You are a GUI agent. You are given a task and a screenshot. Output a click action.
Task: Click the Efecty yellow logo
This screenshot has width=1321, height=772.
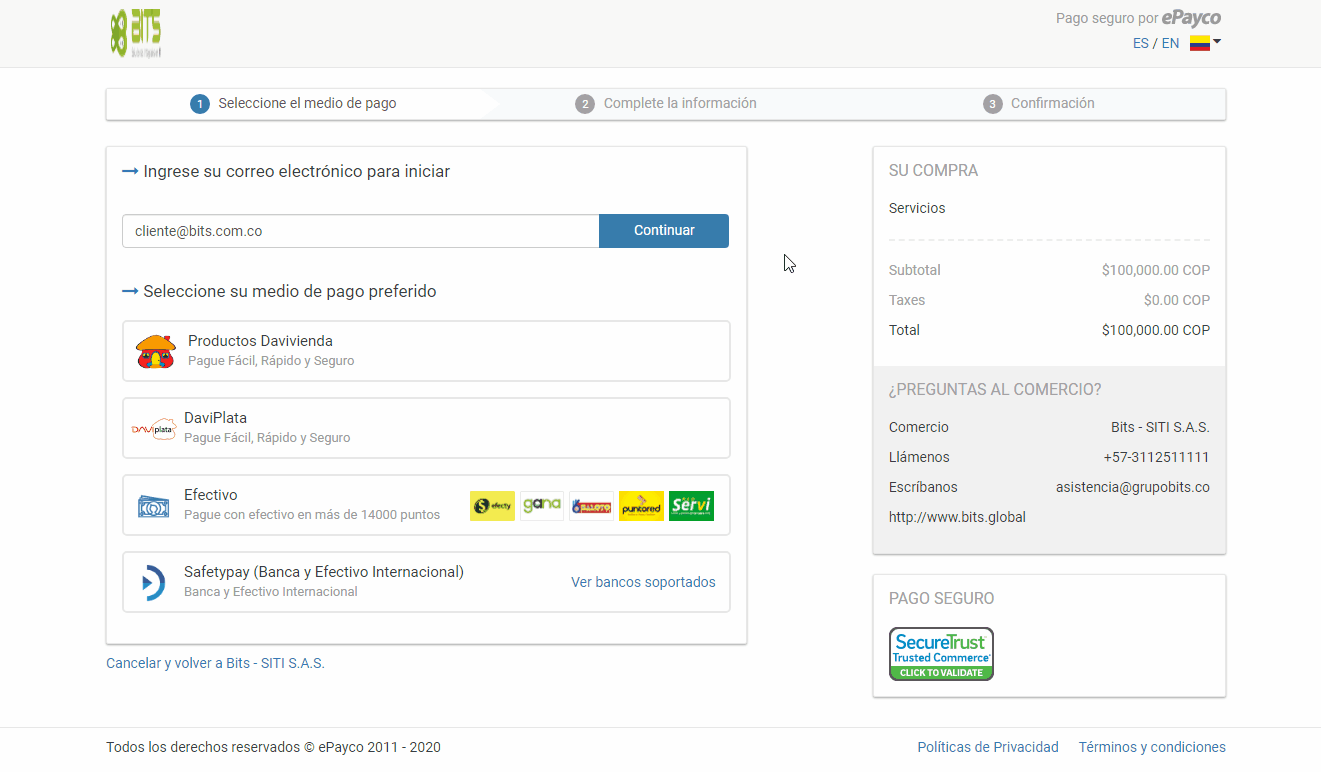pos(492,506)
